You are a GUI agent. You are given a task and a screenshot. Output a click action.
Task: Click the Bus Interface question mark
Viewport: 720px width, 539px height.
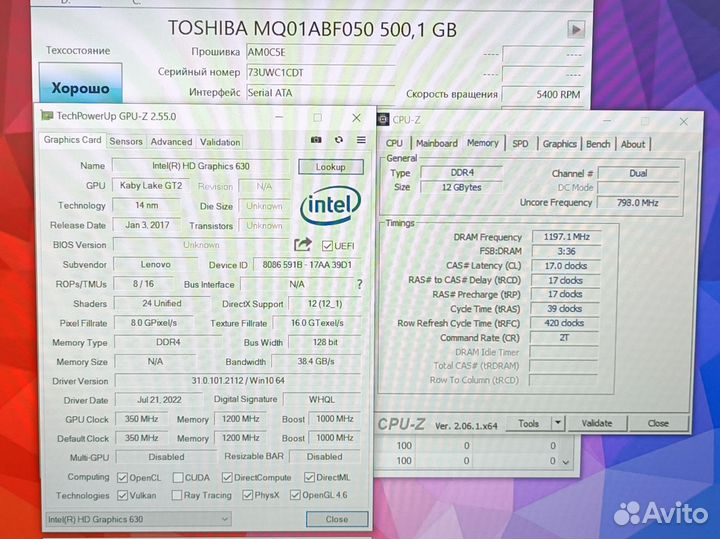pyautogui.click(x=360, y=285)
